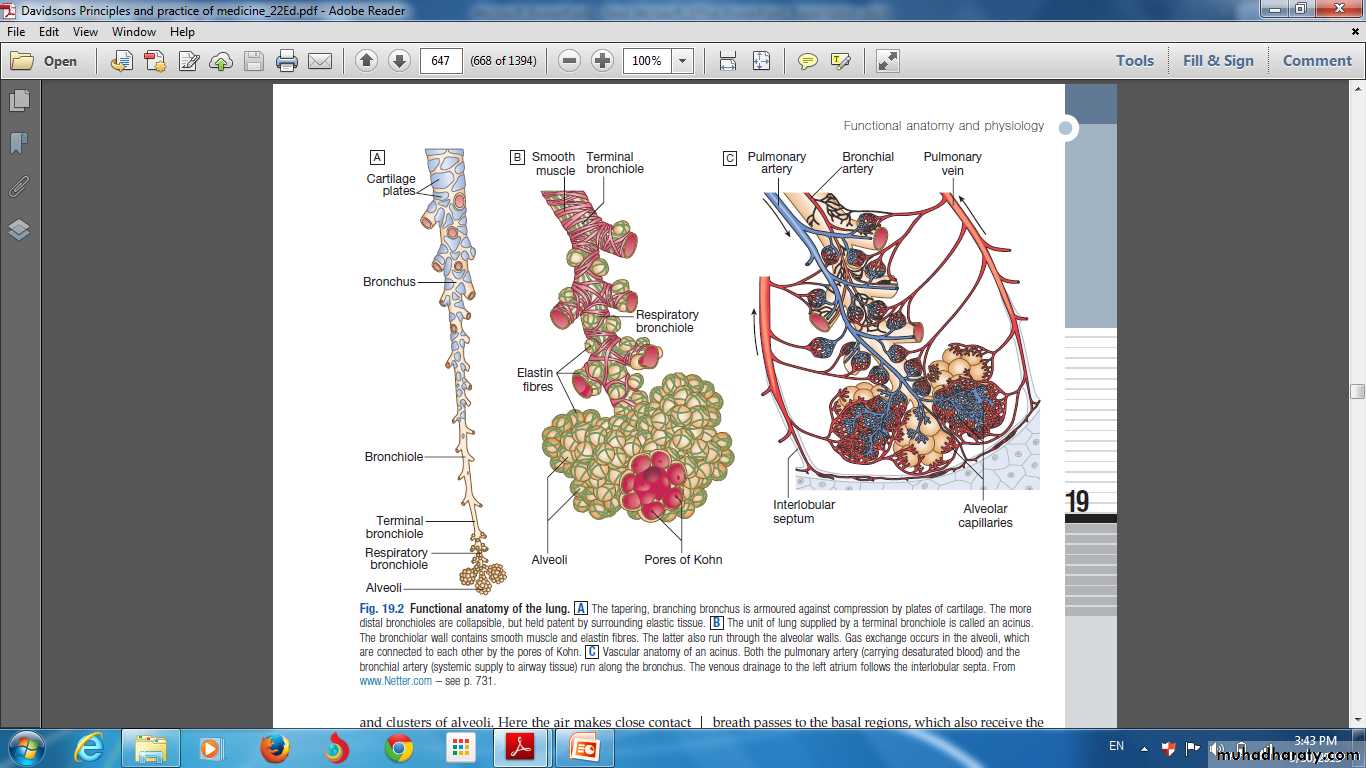Screen dimensions: 1366x768
Task: Toggle the bookmarks sidebar panel
Action: click(19, 144)
